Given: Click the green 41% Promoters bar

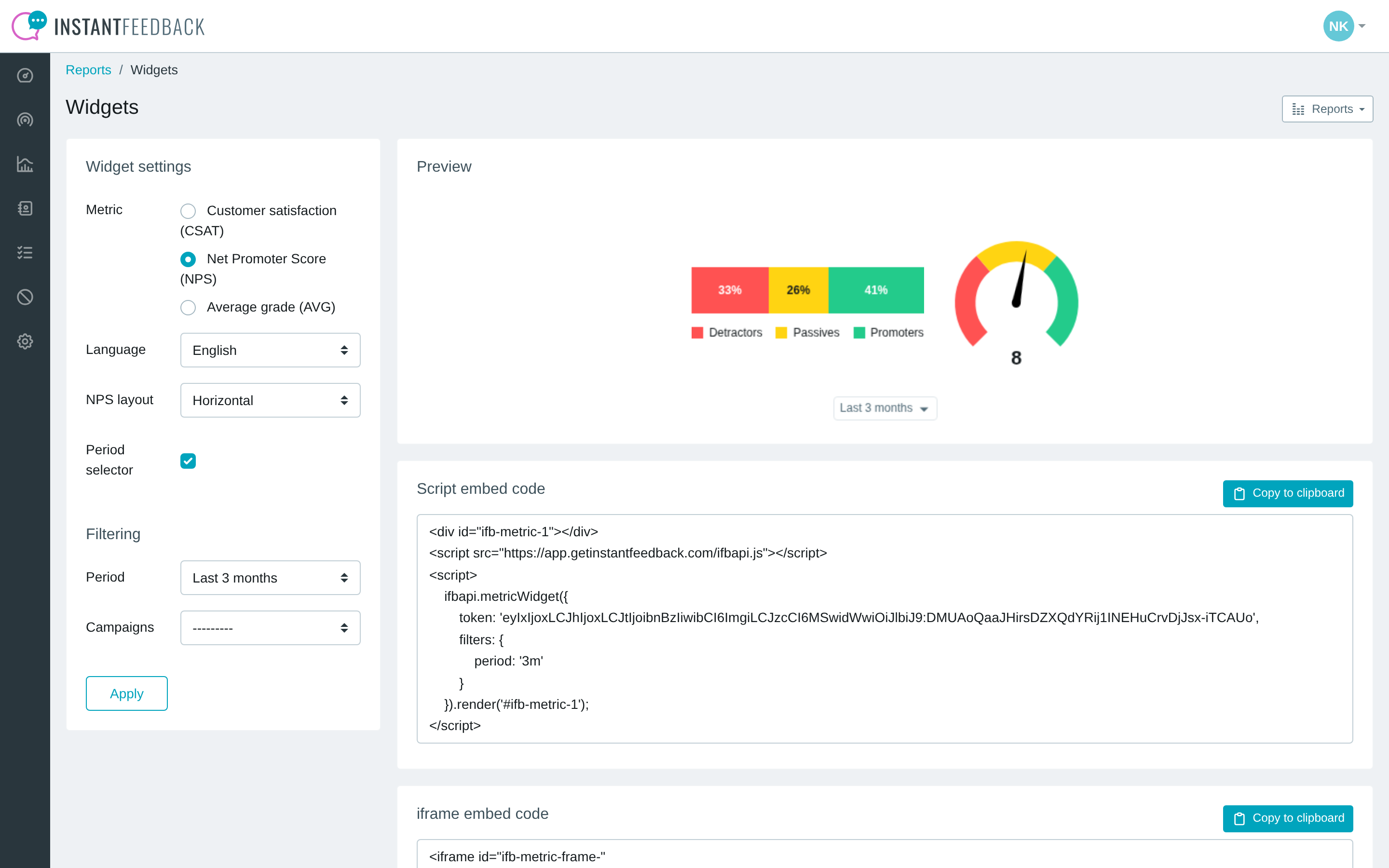Looking at the screenshot, I should (x=876, y=290).
